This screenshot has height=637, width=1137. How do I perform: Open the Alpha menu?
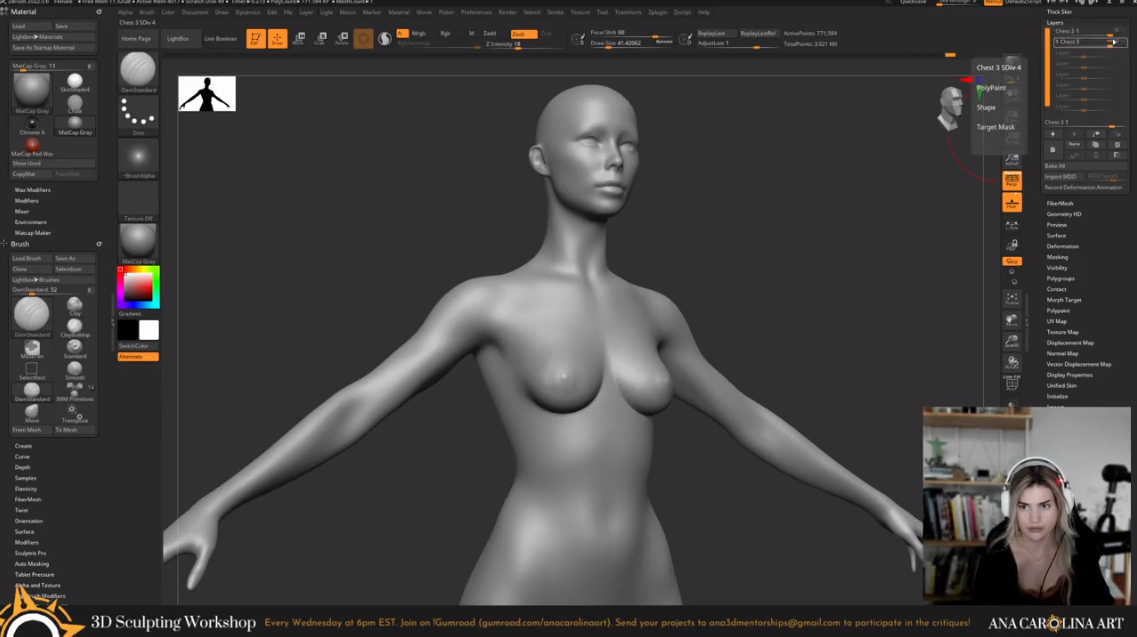tap(125, 12)
